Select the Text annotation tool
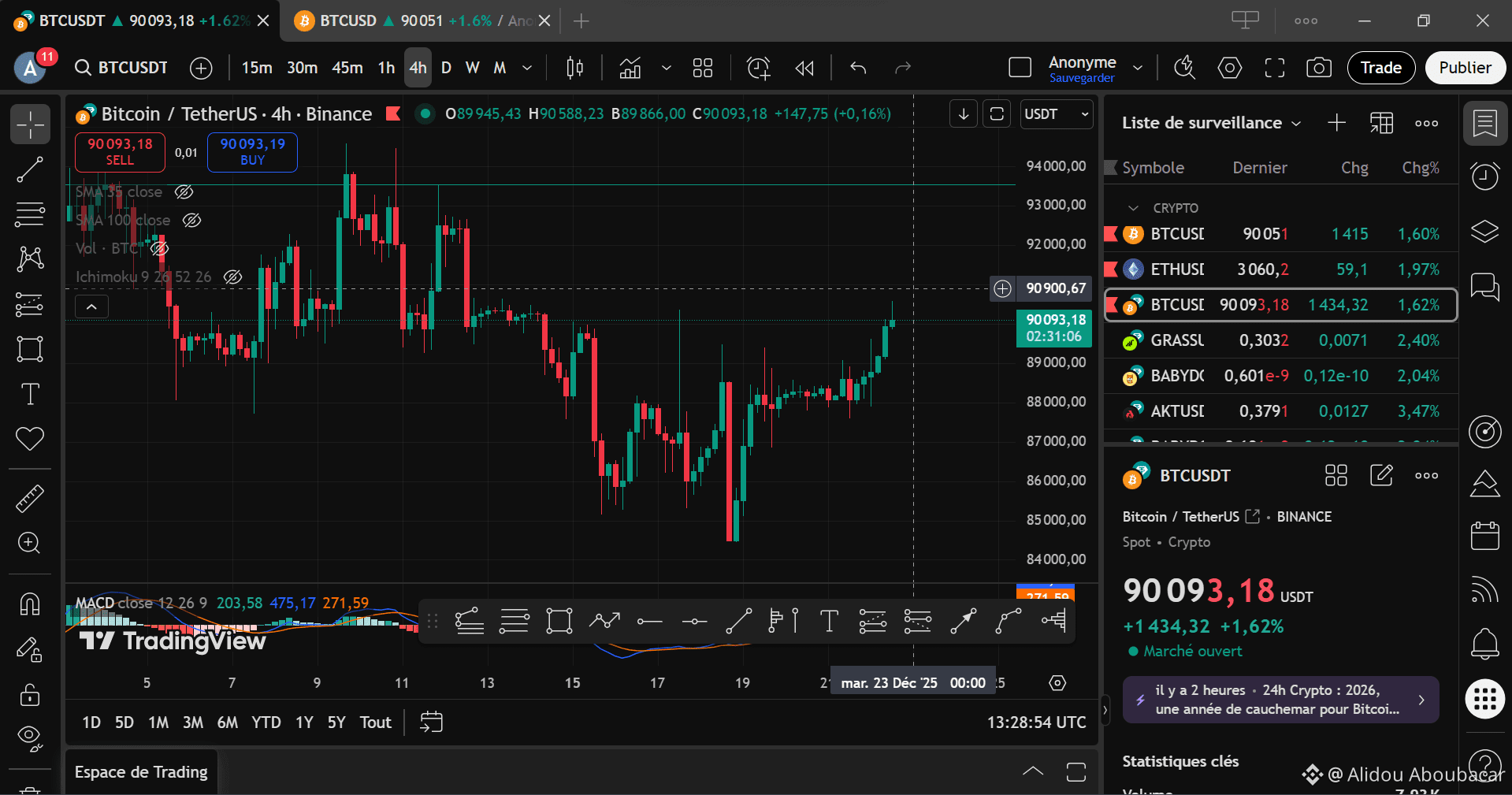This screenshot has width=1512, height=795. (30, 394)
